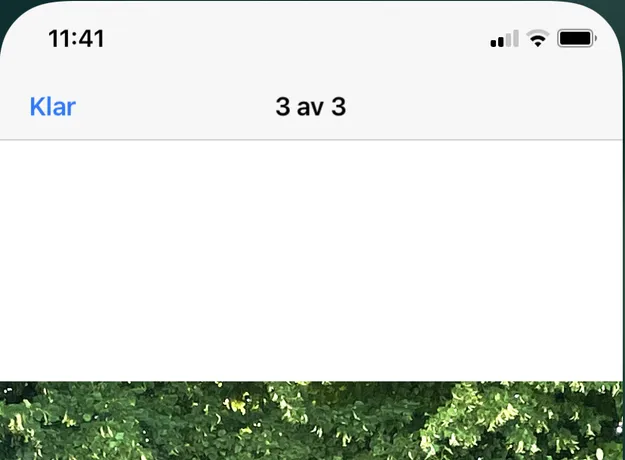Tap the small tip of battery icon
This screenshot has height=460, width=625.
point(596,38)
